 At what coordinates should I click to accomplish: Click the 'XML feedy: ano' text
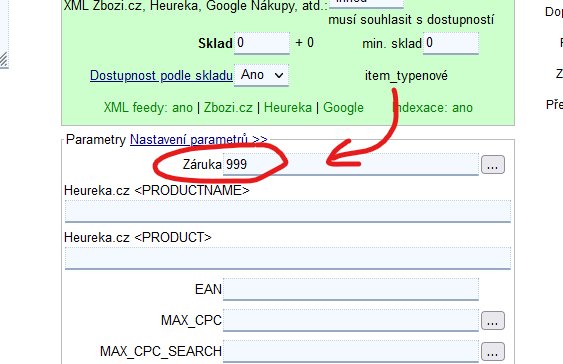pos(148,108)
